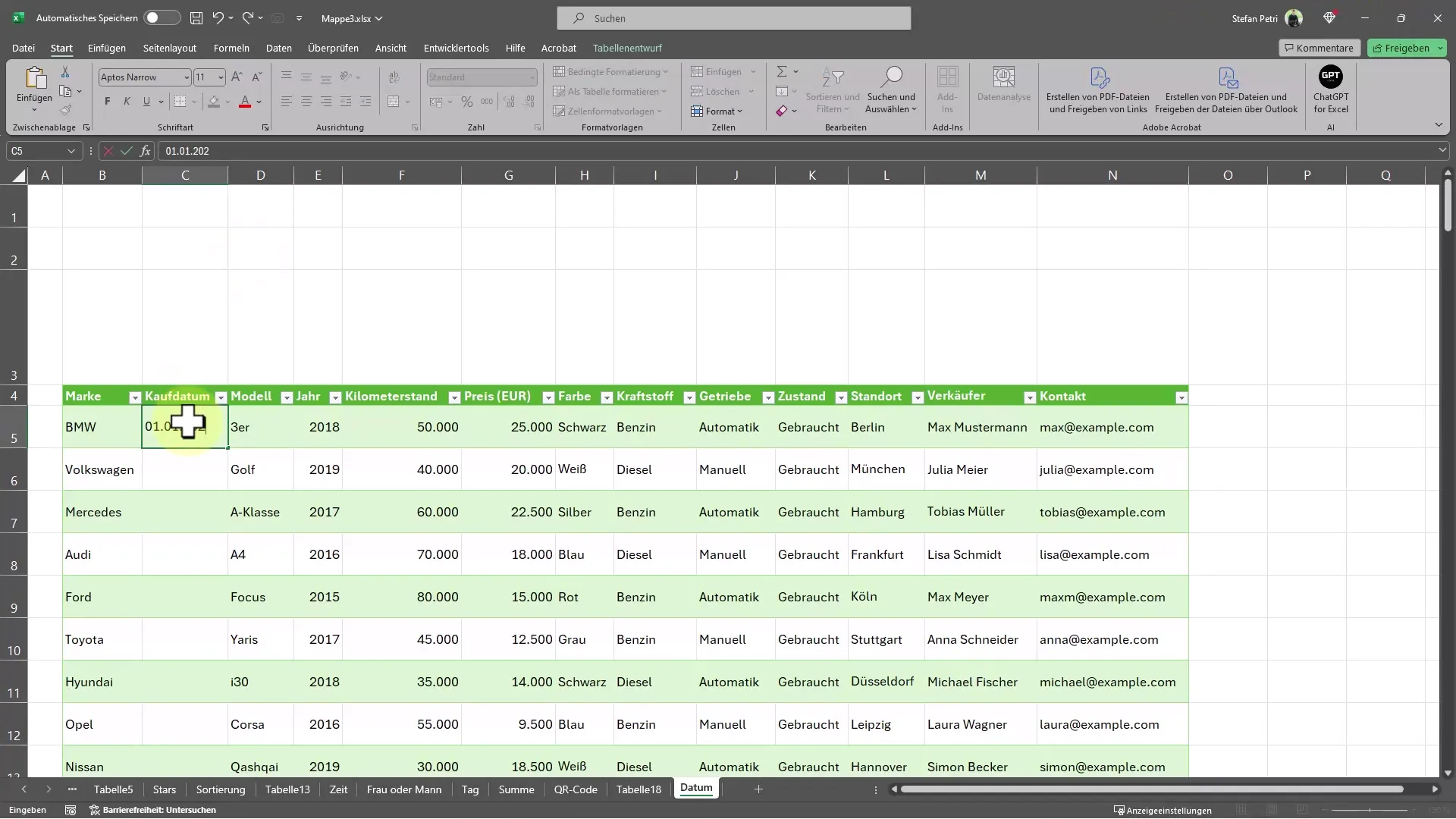The image size is (1456, 819).
Task: Select the Datum sheet tab
Action: (697, 789)
